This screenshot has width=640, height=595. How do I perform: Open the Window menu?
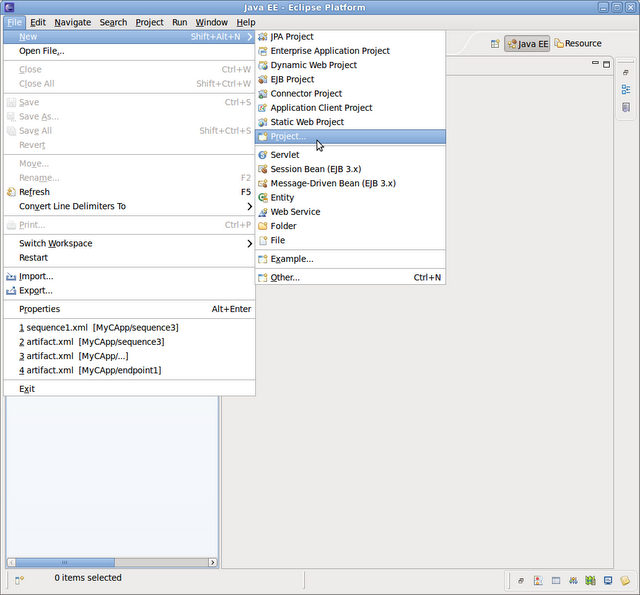coord(211,22)
